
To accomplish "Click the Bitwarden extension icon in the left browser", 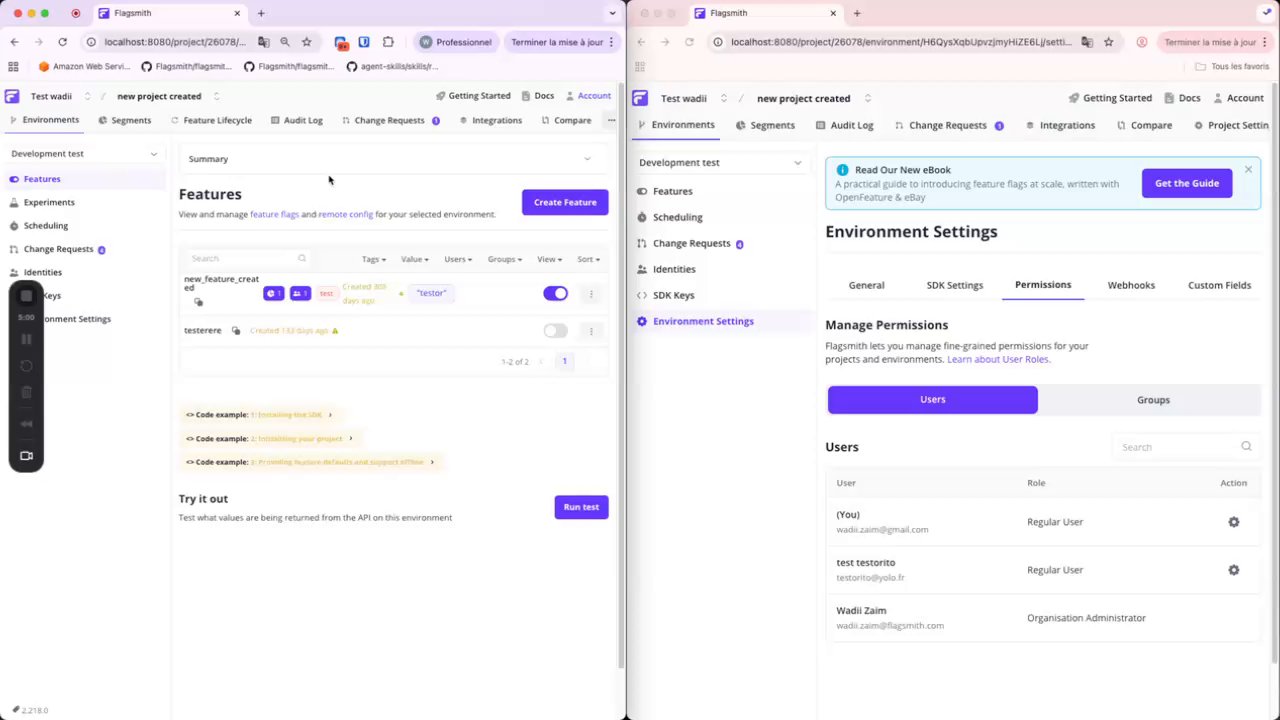I will (x=364, y=42).
